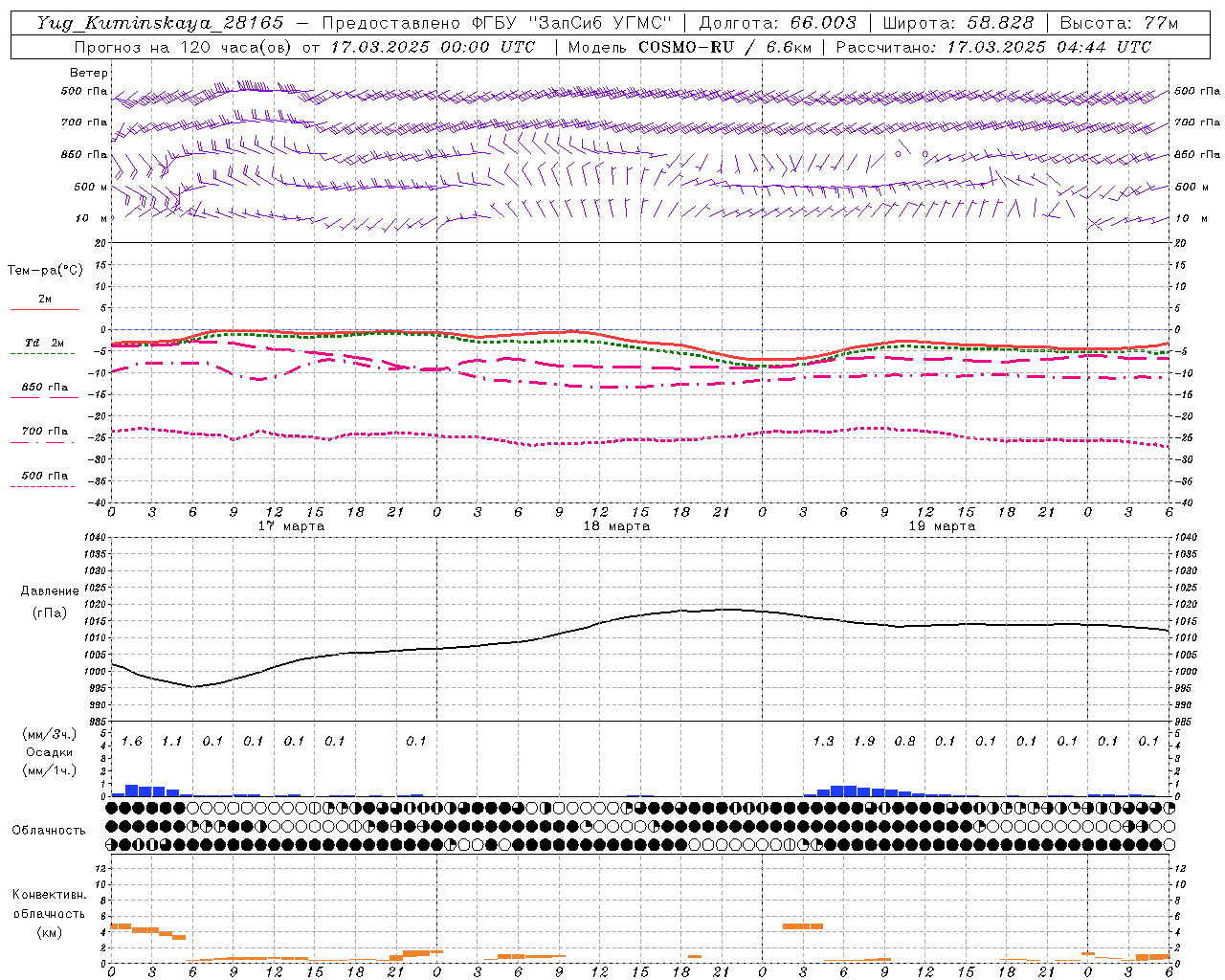The image size is (1225, 980).
Task: Click the 10 м wind level label on left
Action: click(x=91, y=218)
